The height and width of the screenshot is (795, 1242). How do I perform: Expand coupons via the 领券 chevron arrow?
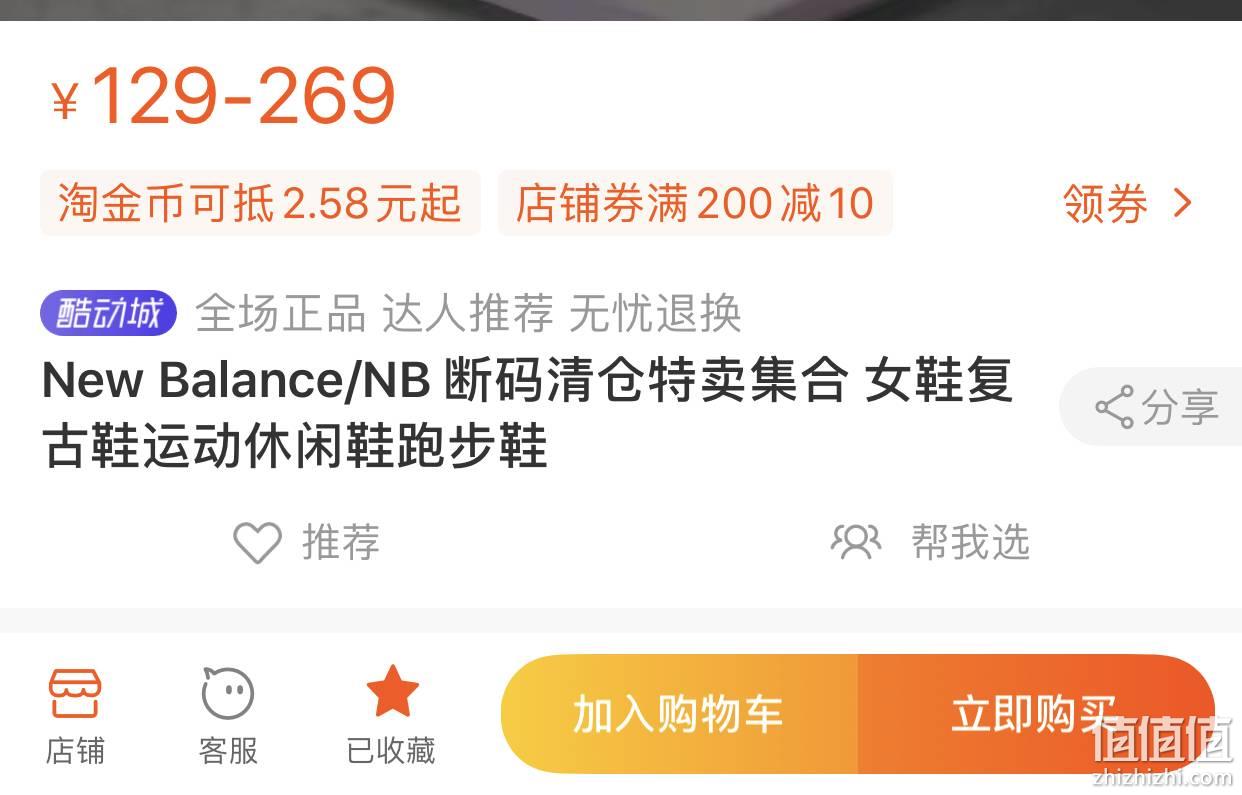pyautogui.click(x=1183, y=204)
